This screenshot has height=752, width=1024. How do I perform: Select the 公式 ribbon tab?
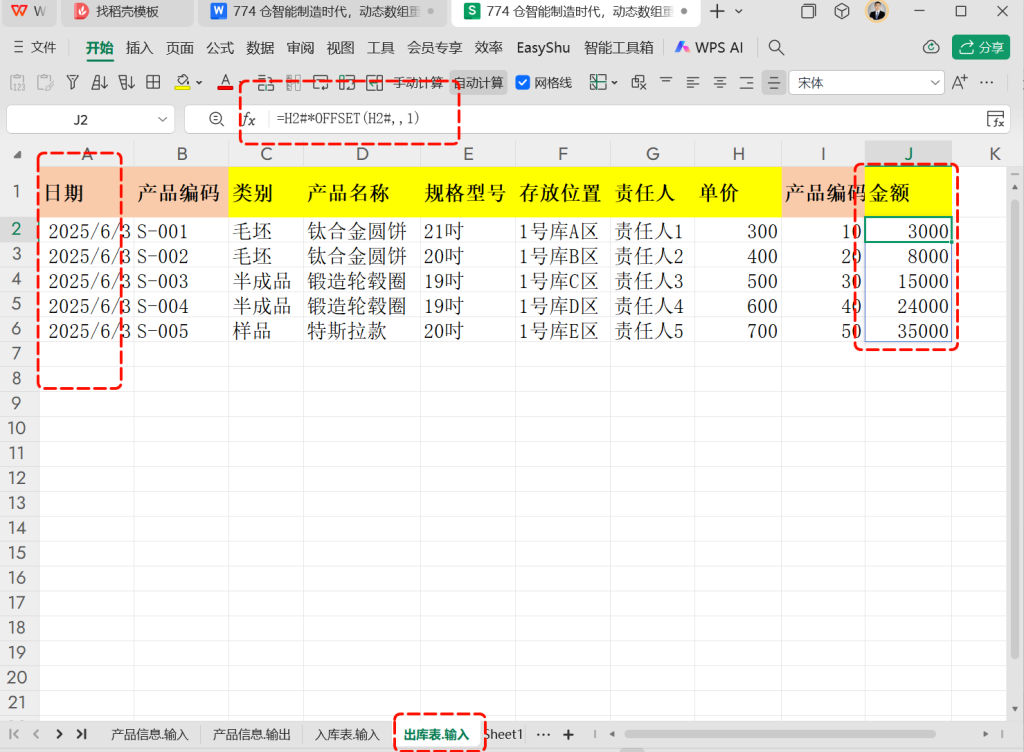220,48
